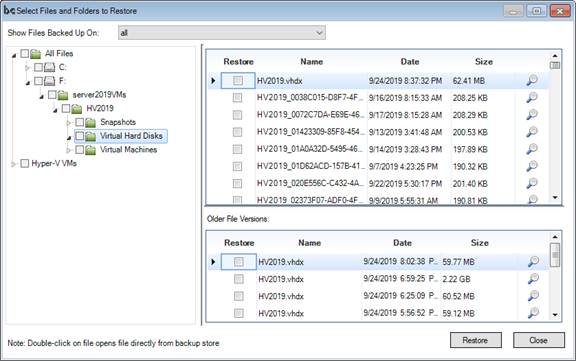This screenshot has width=576, height=361.
Task: Expand the C: drive node
Action: click(27, 68)
